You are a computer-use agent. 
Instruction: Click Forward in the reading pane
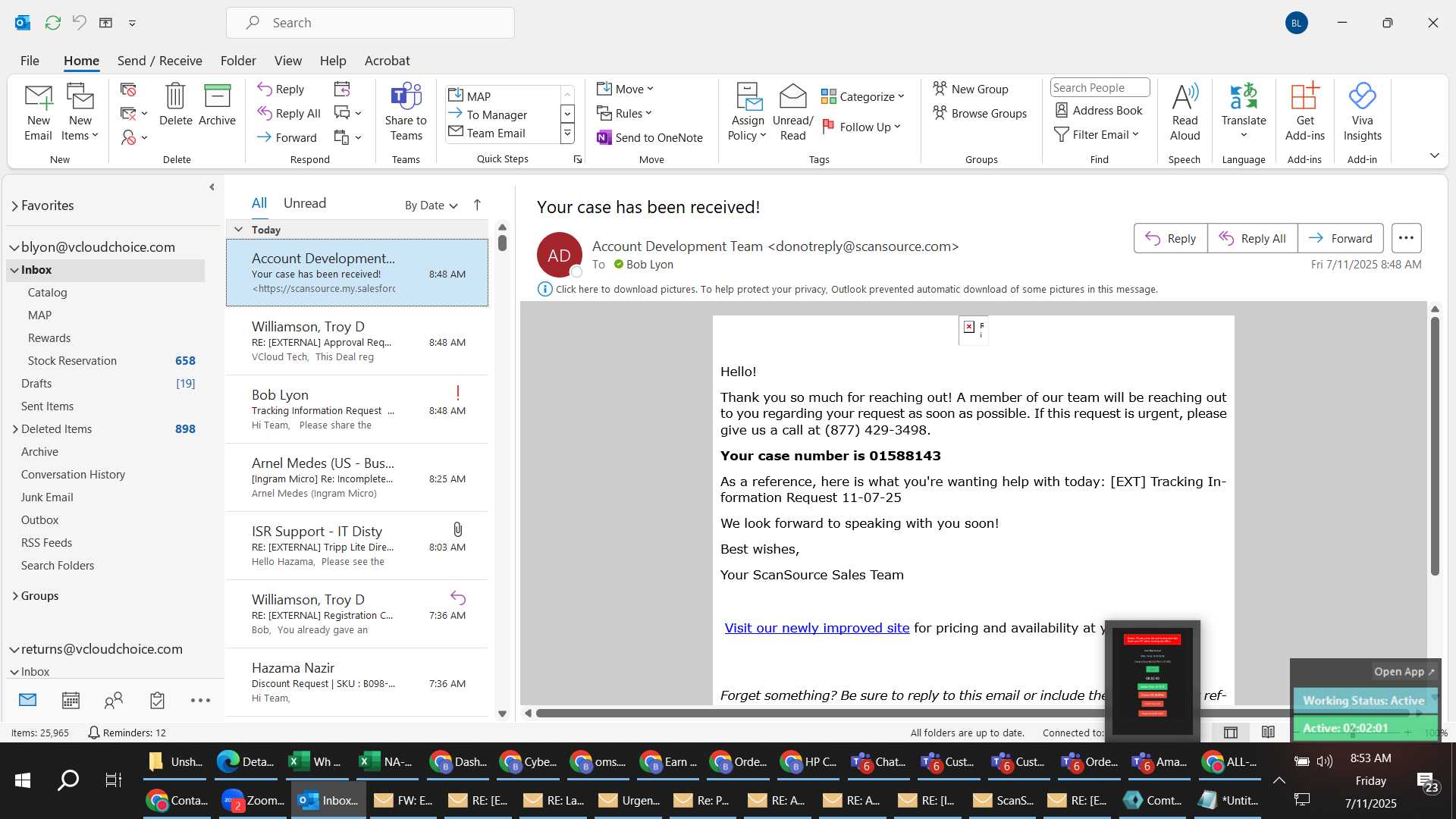click(1340, 238)
